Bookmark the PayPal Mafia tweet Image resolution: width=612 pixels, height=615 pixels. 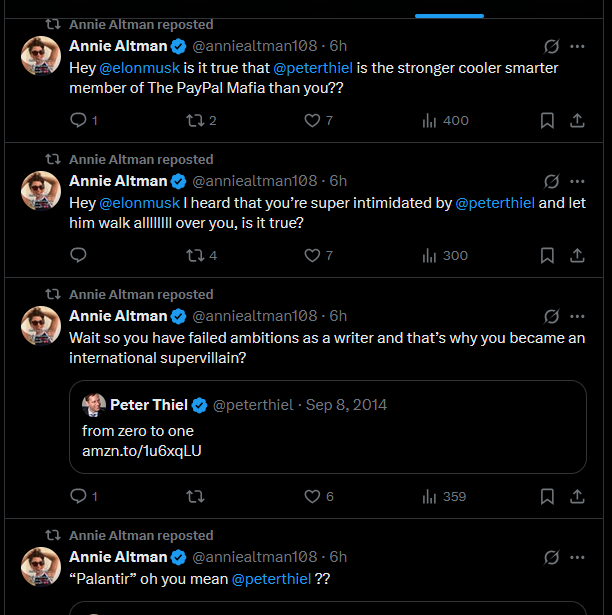coord(547,120)
